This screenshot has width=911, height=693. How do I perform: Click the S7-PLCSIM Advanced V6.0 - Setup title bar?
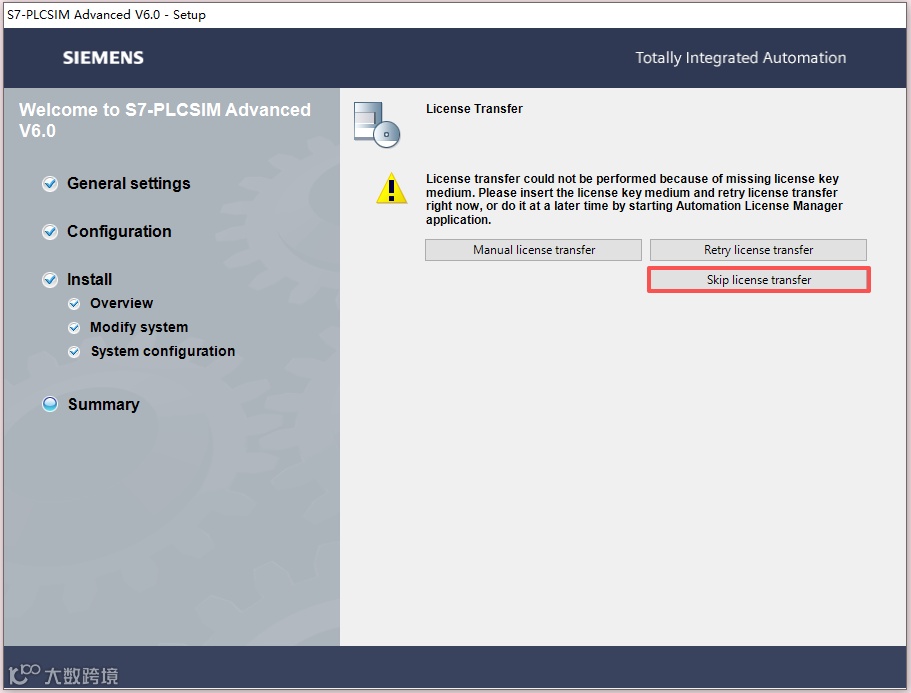coord(456,15)
